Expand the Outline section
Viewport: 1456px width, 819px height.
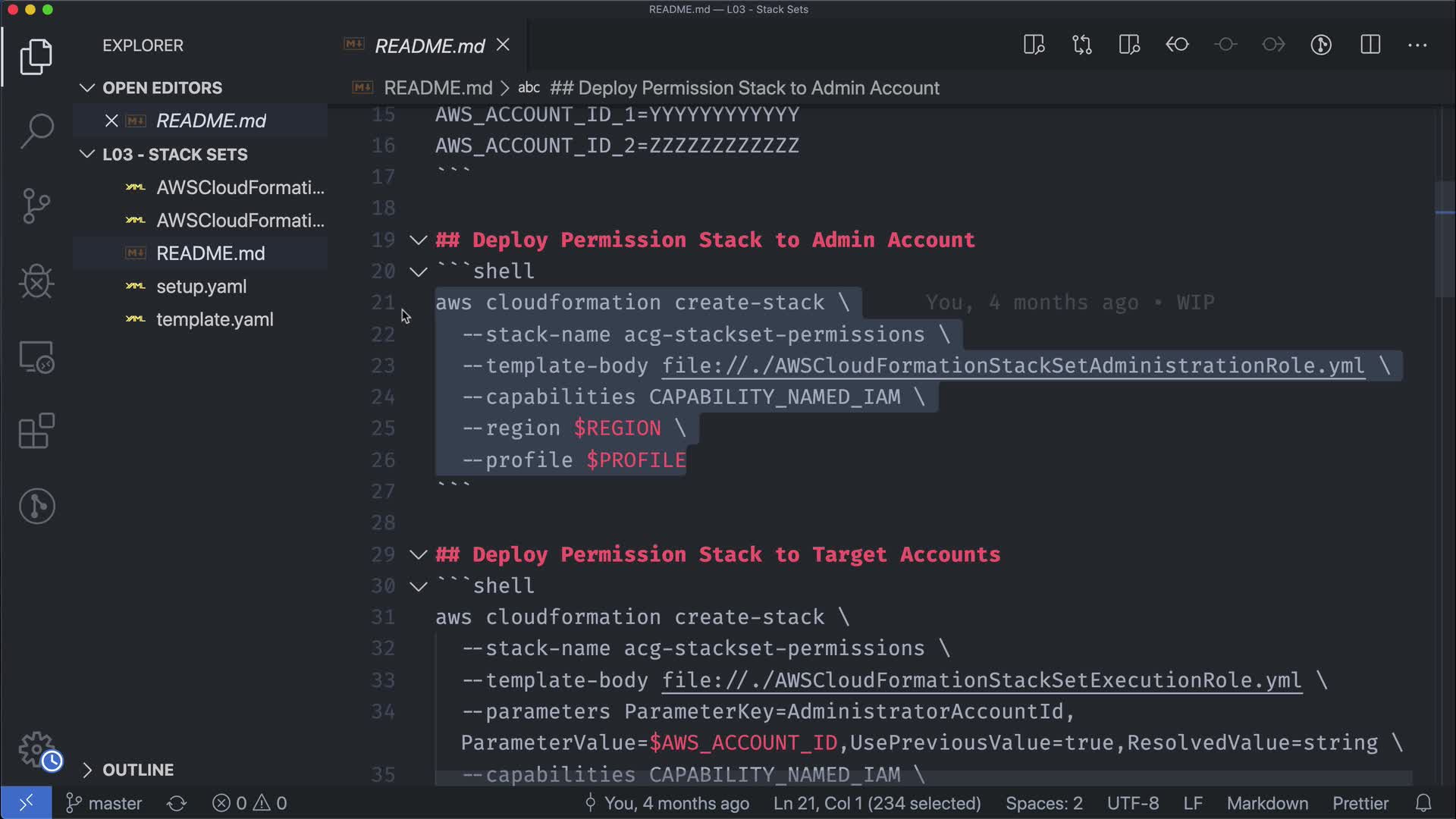click(x=87, y=770)
